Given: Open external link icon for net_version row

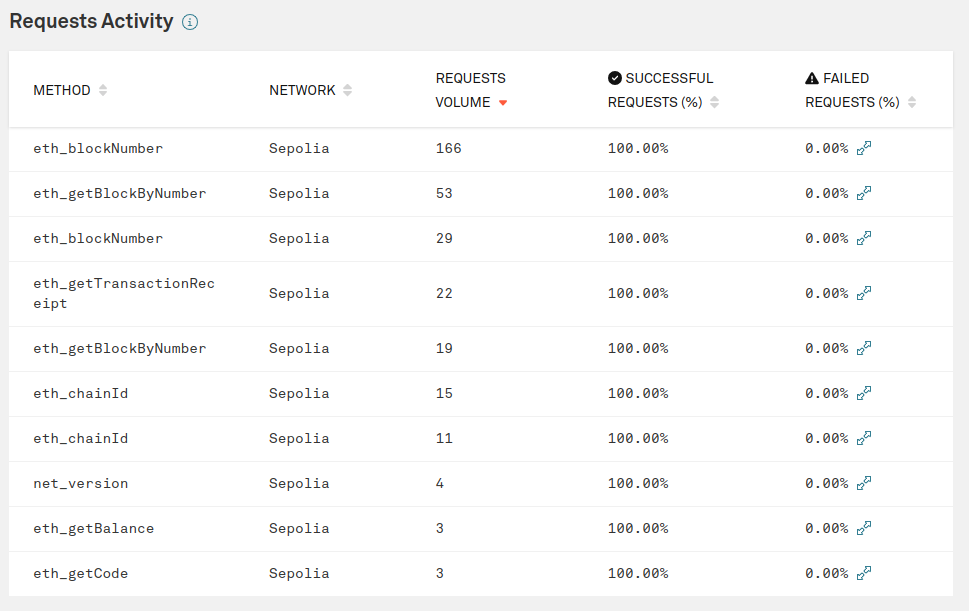Looking at the screenshot, I should [x=864, y=483].
